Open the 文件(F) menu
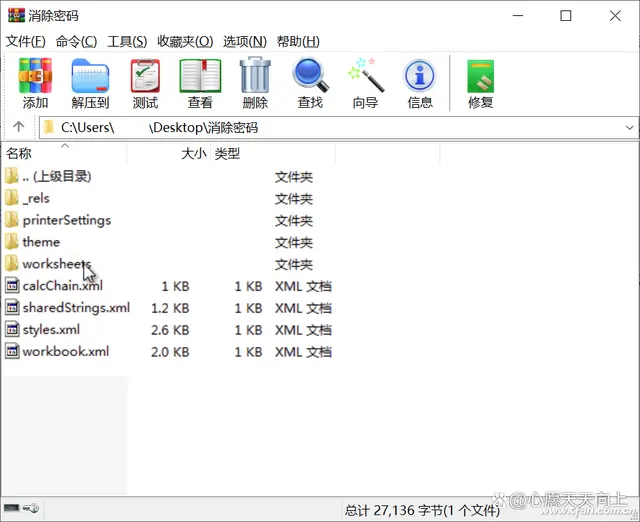This screenshot has height=522, width=640. pos(26,41)
